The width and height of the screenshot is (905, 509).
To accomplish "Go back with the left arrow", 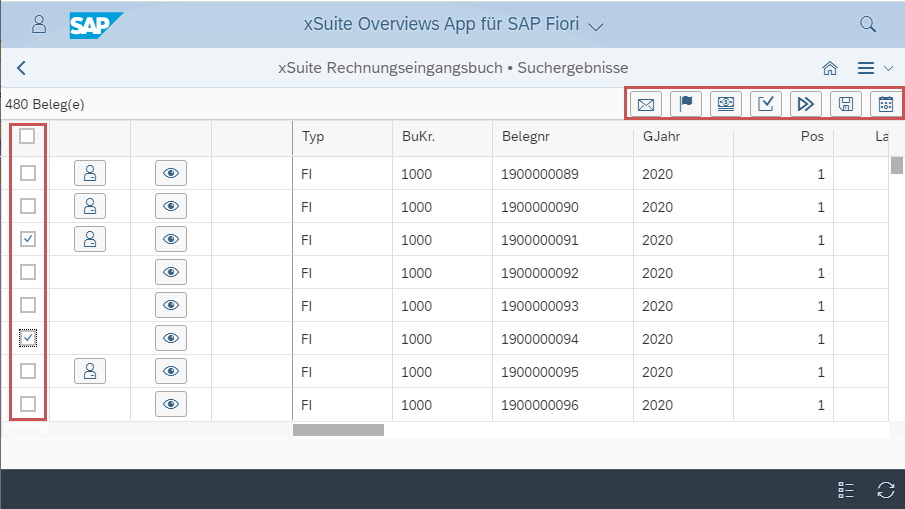I will pyautogui.click(x=21, y=68).
